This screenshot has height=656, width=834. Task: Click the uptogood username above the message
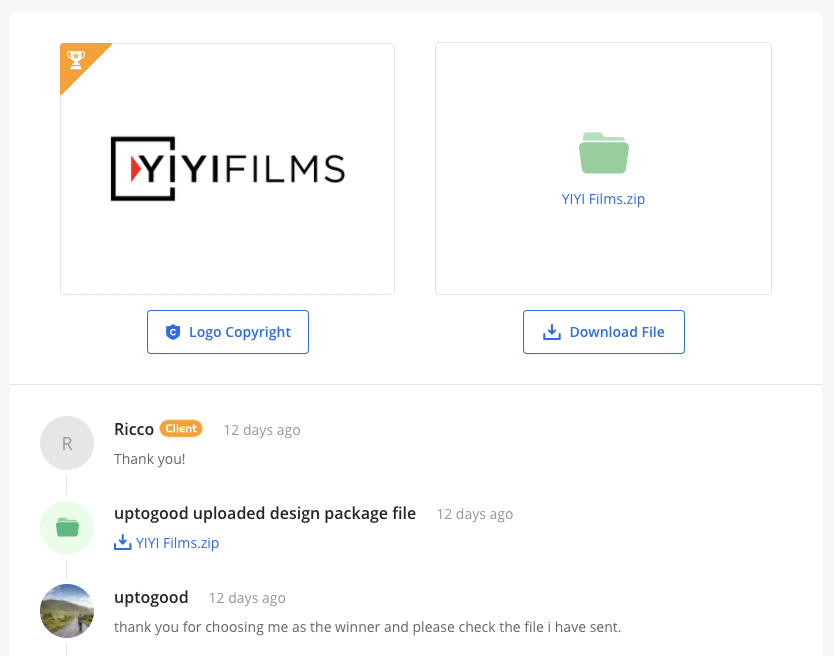(151, 597)
